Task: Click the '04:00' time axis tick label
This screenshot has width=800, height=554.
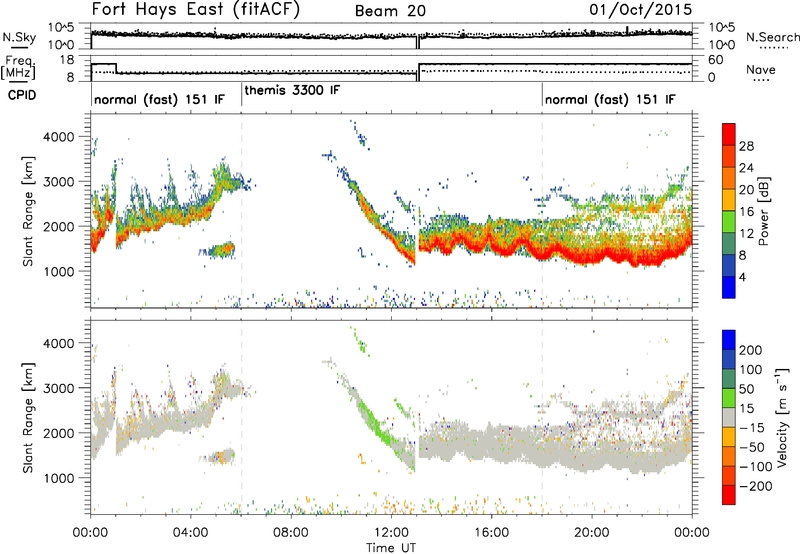Action: coord(190,533)
